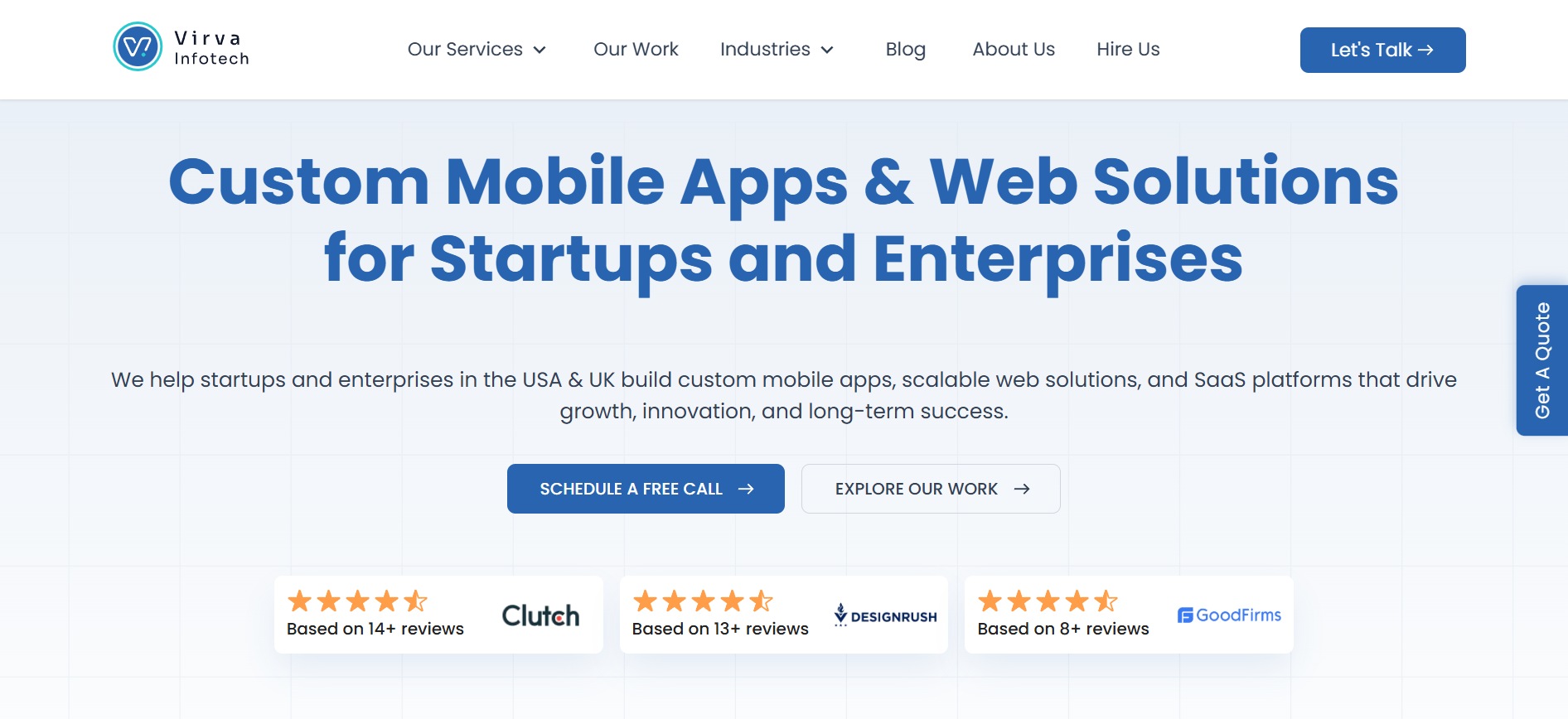Click the Virva Infotech logo
Screen dimensions: 1568x719
(x=179, y=47)
